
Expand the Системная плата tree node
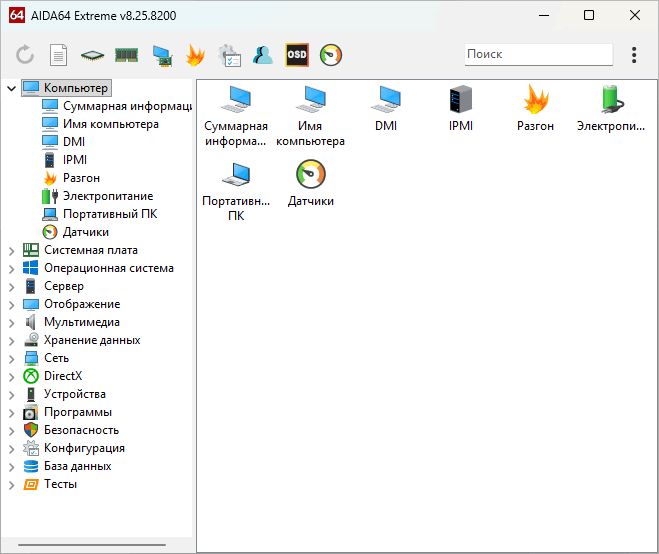[11, 250]
